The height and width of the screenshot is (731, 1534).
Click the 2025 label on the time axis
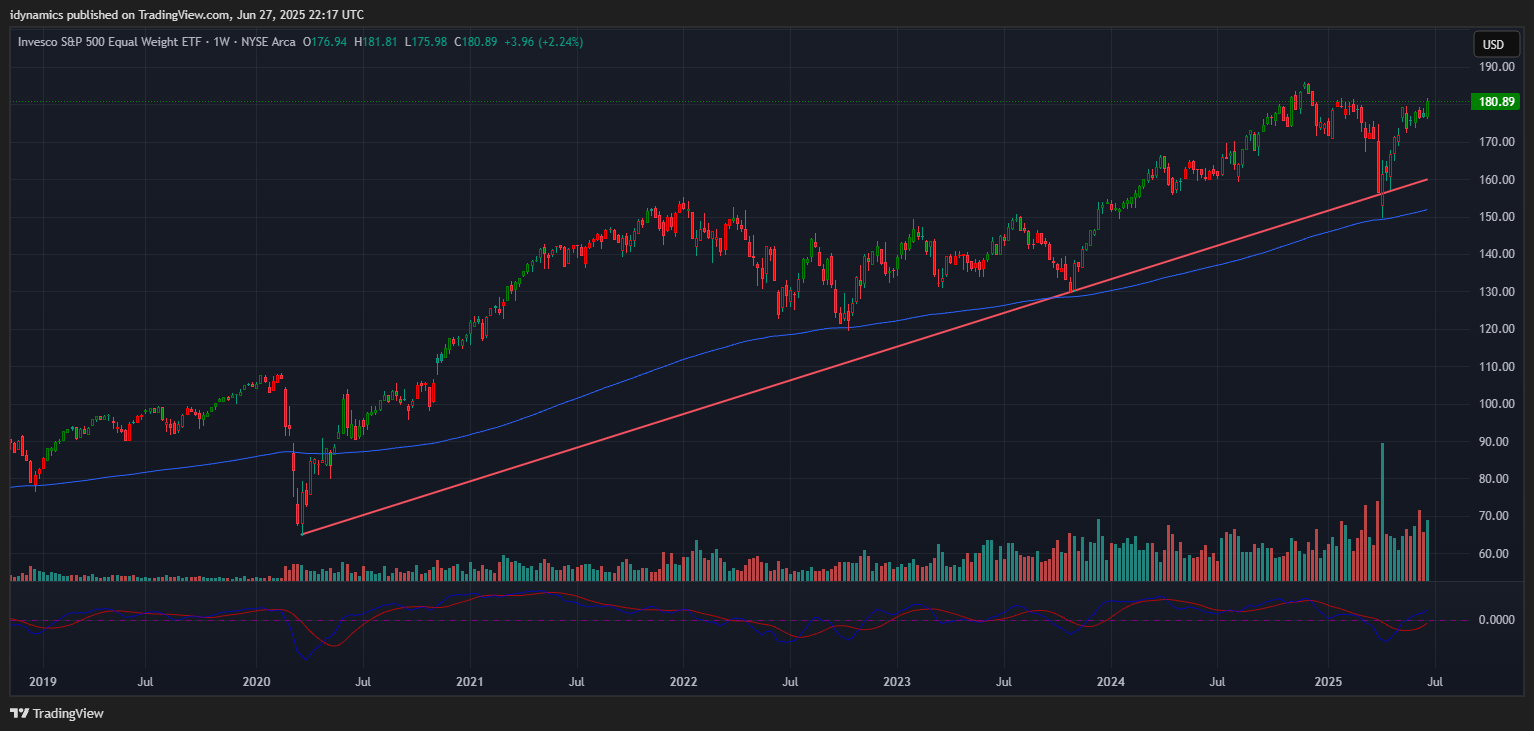(x=1328, y=682)
